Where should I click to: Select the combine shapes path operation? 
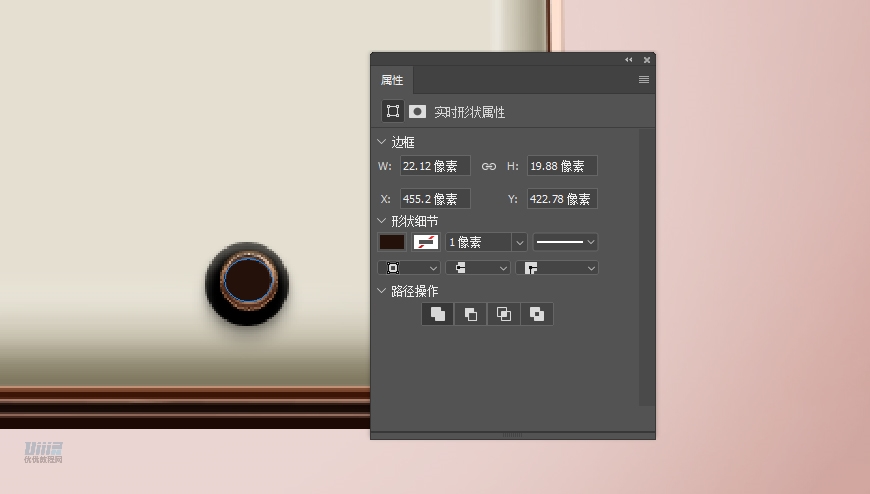438,314
